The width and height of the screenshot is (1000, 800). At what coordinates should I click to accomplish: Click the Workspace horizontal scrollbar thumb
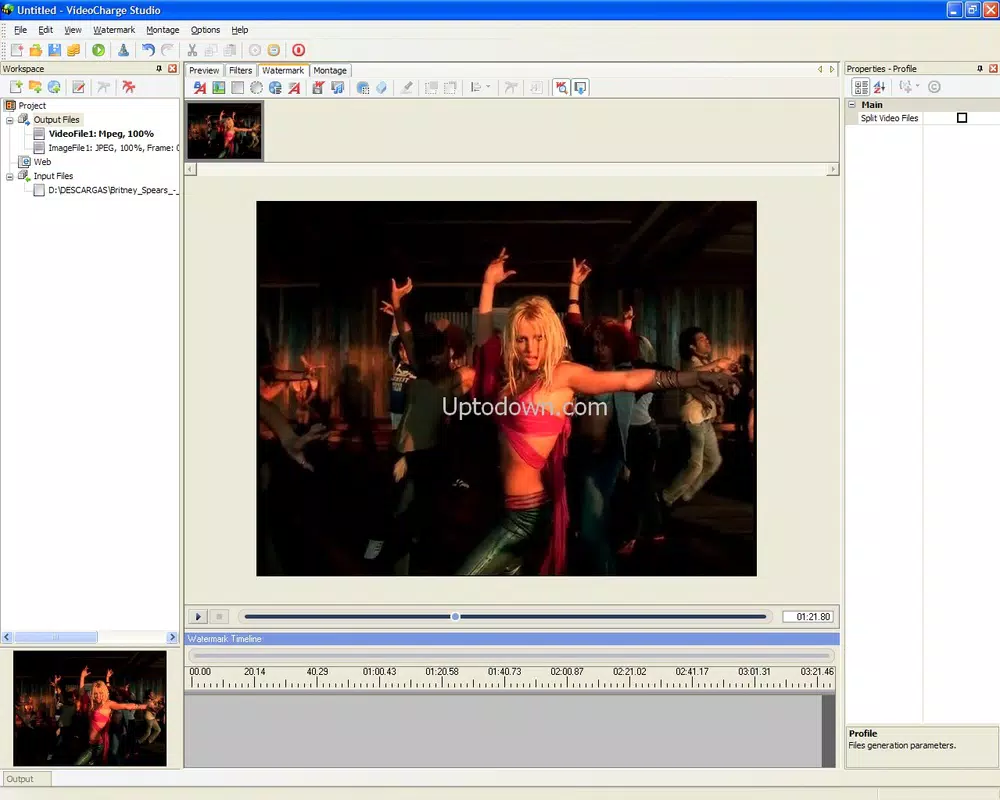pos(56,637)
